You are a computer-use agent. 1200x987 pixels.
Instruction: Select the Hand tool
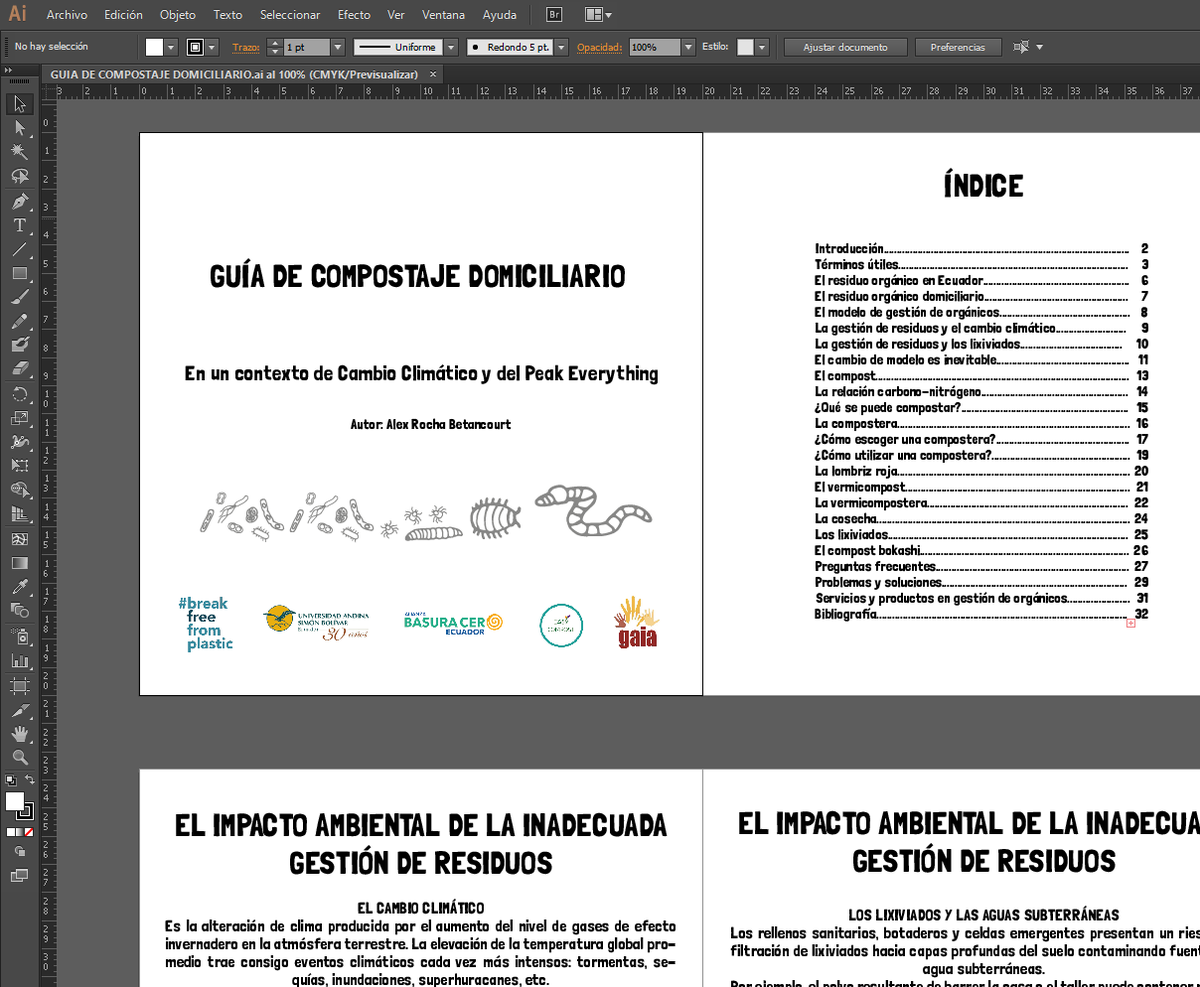(19, 735)
